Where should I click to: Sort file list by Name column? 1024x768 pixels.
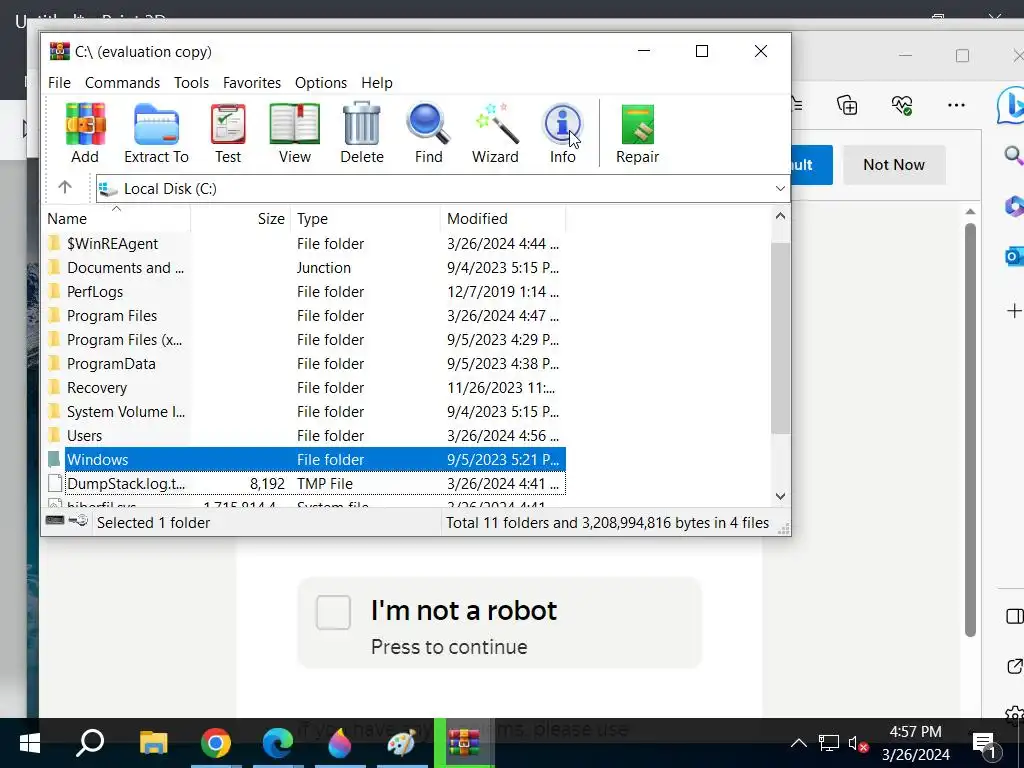118,219
